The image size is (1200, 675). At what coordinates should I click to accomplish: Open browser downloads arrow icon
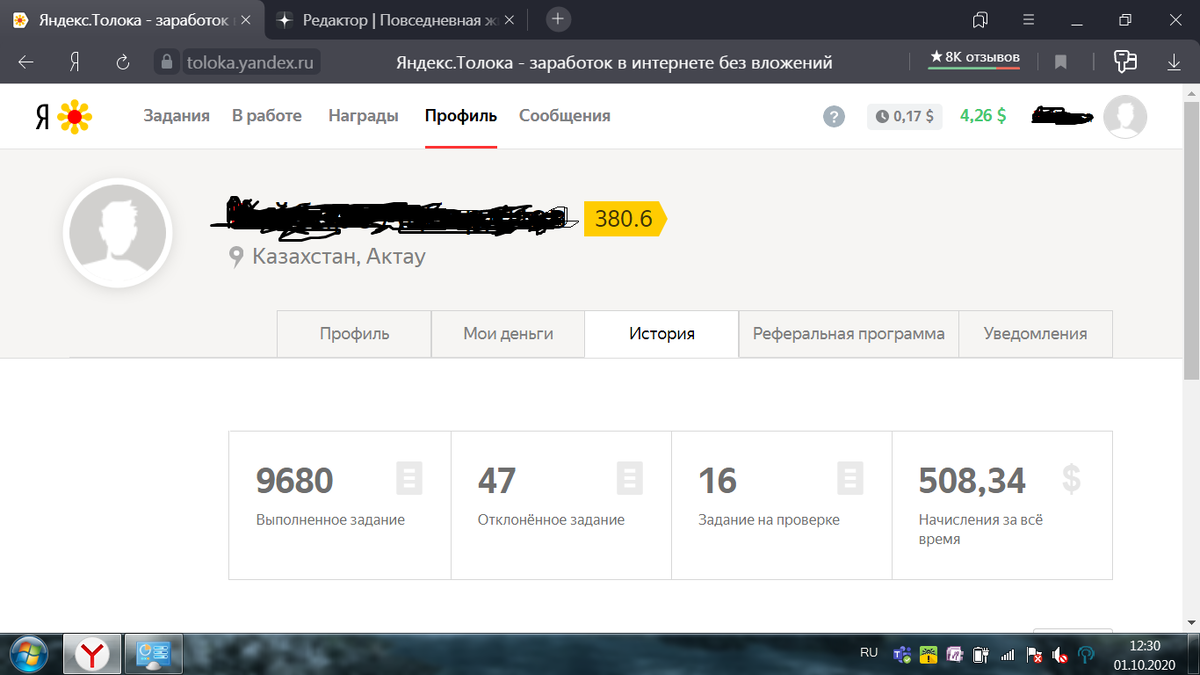[1175, 62]
